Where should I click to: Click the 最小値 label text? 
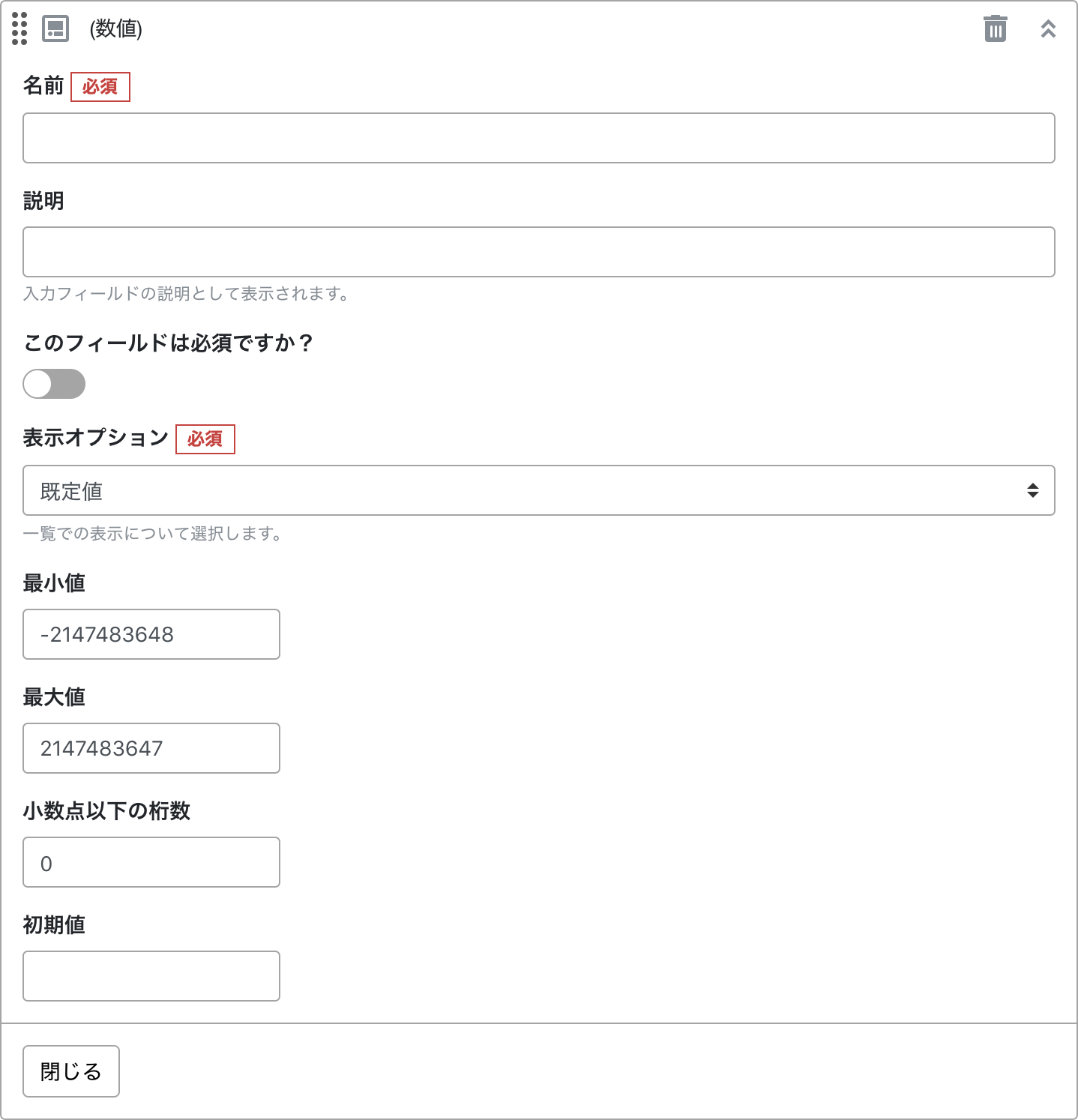[x=54, y=583]
